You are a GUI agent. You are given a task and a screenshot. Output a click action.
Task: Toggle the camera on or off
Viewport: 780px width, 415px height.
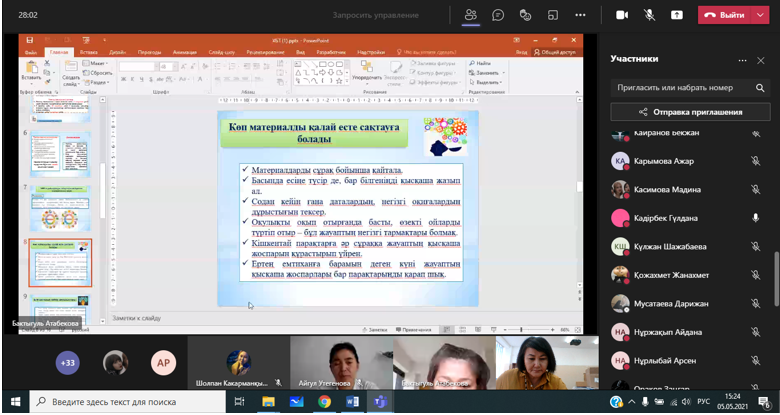tap(621, 15)
